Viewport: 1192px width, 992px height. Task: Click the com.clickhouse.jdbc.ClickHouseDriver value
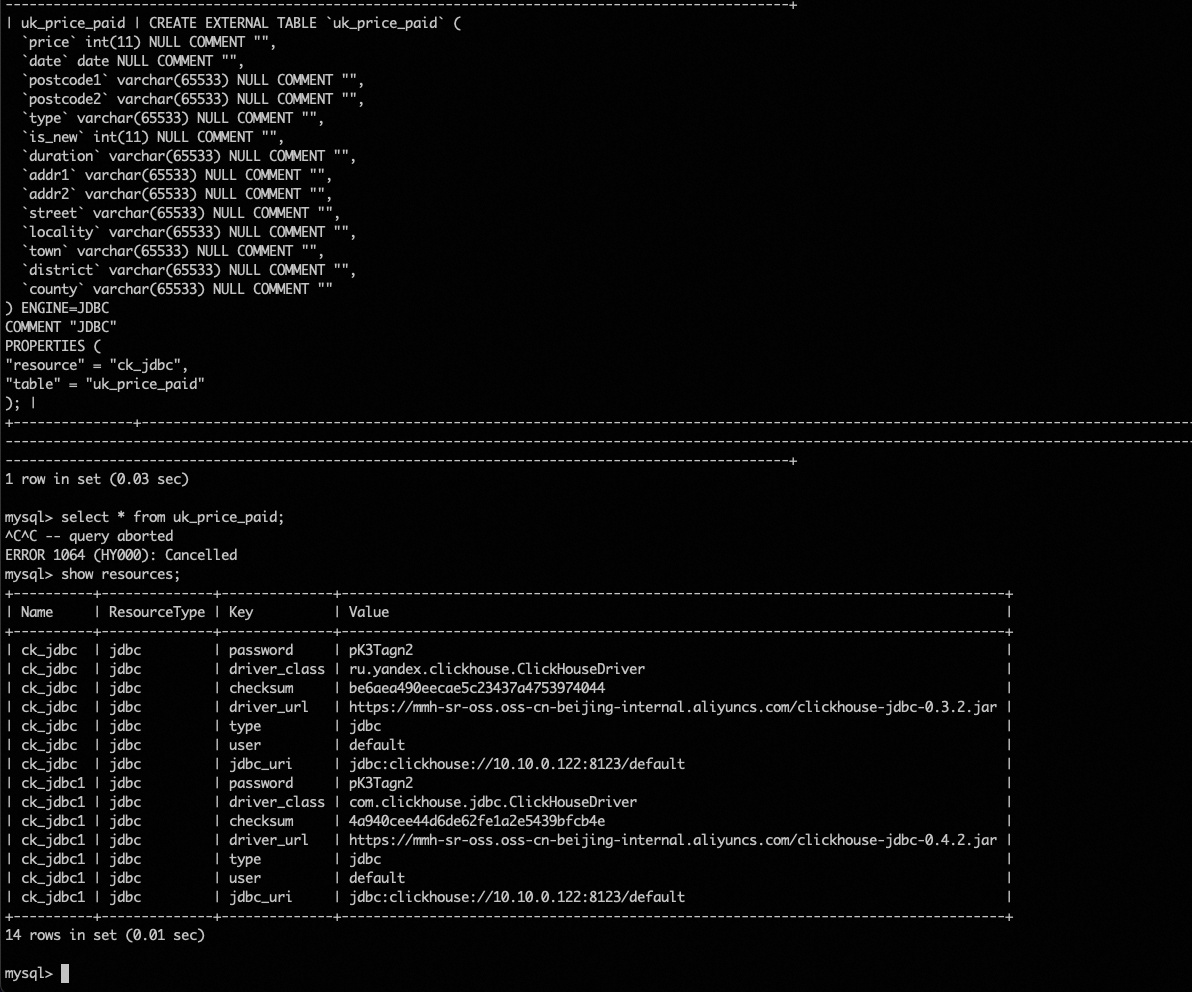[492, 802]
